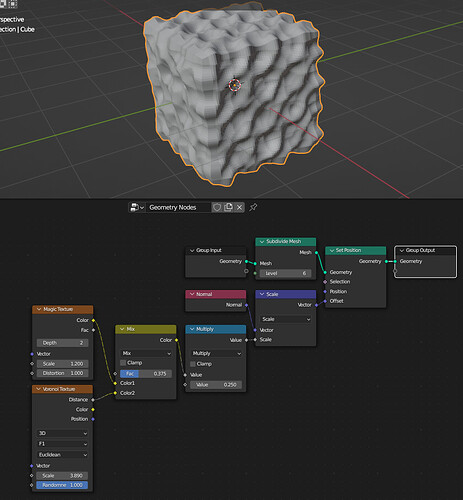Click Voronoi Position output socket
The image size is (463, 500).
(93, 419)
